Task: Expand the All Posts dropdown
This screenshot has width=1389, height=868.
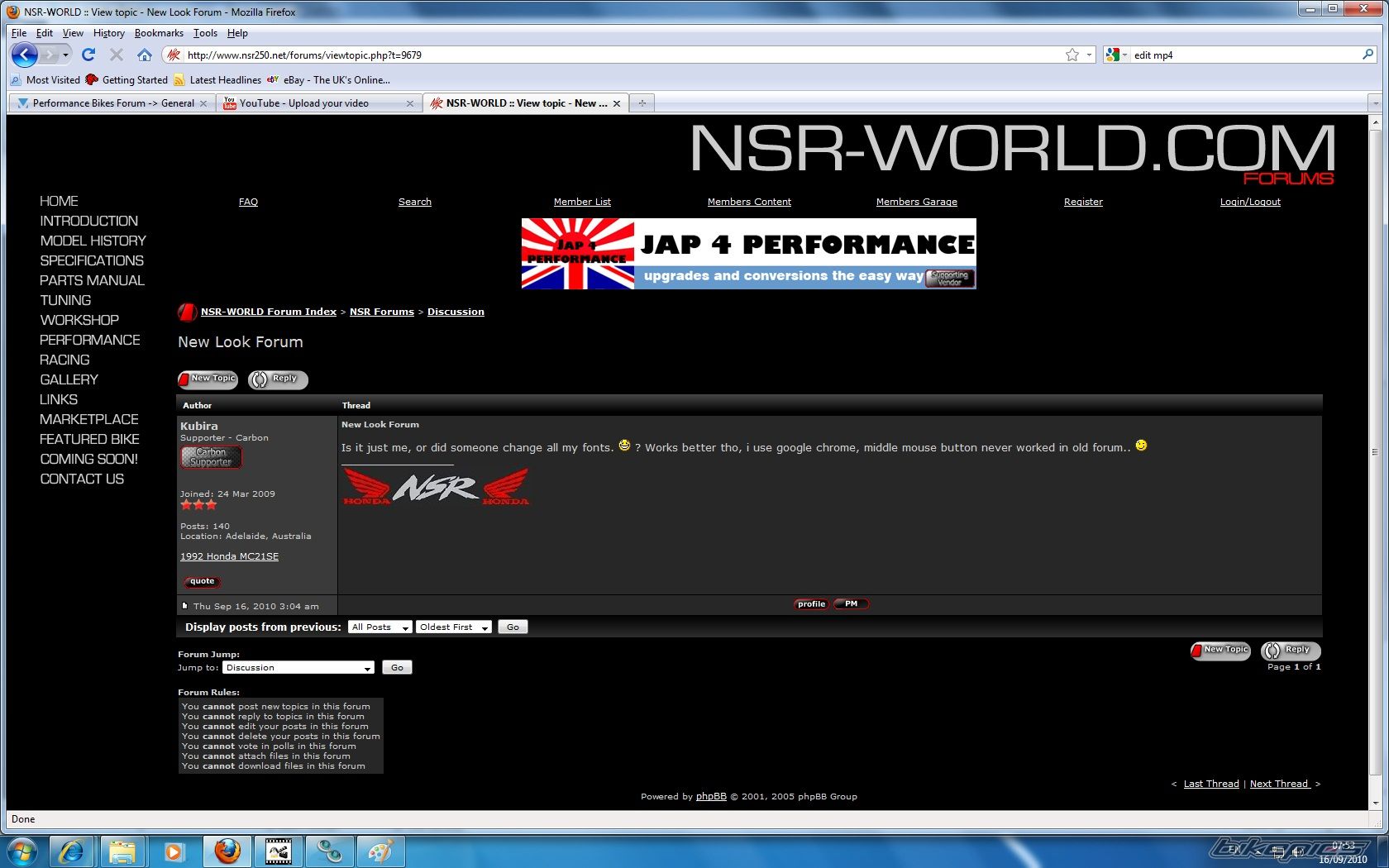Action: pyautogui.click(x=380, y=627)
